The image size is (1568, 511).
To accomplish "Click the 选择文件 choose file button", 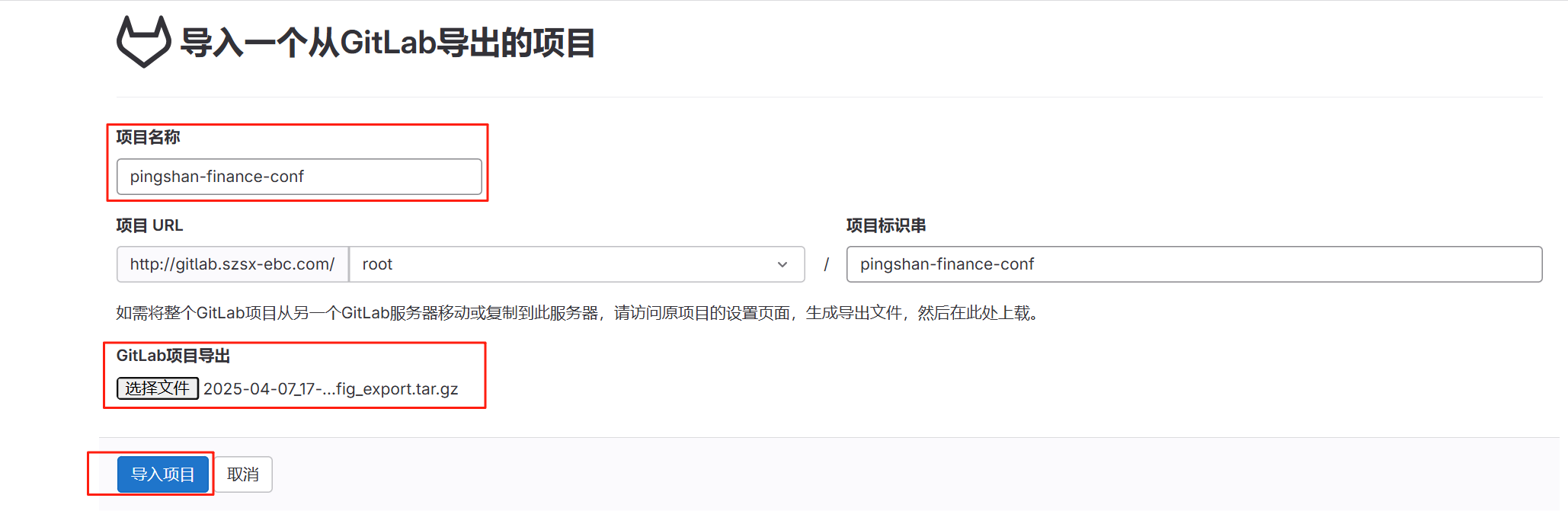I will tap(158, 388).
